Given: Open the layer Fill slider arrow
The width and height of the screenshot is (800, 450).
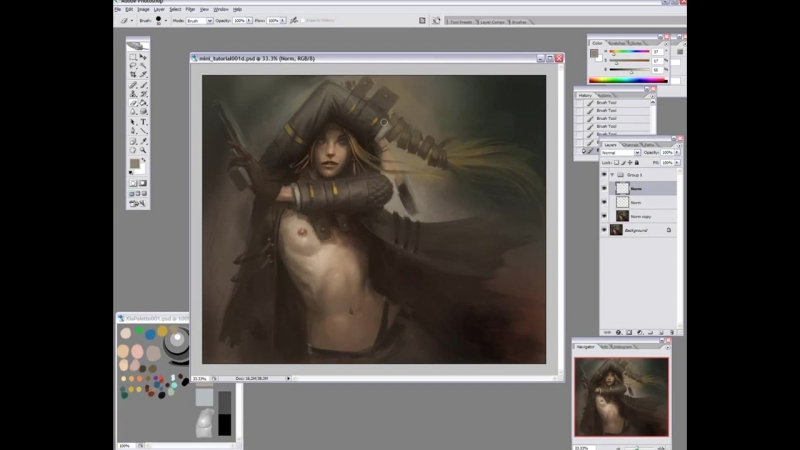Looking at the screenshot, I should [x=677, y=162].
